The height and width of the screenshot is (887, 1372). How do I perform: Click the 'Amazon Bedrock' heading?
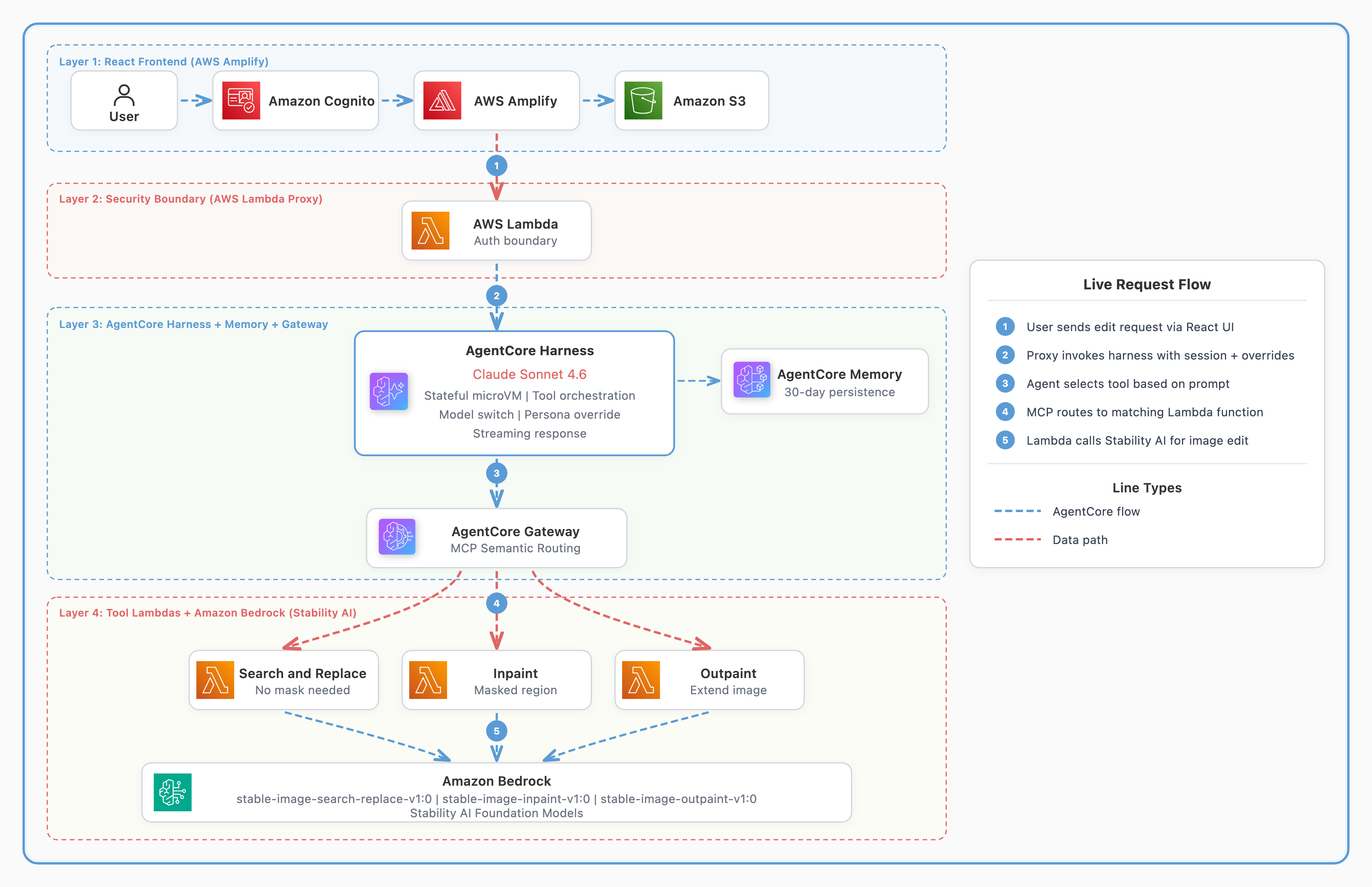click(x=496, y=781)
